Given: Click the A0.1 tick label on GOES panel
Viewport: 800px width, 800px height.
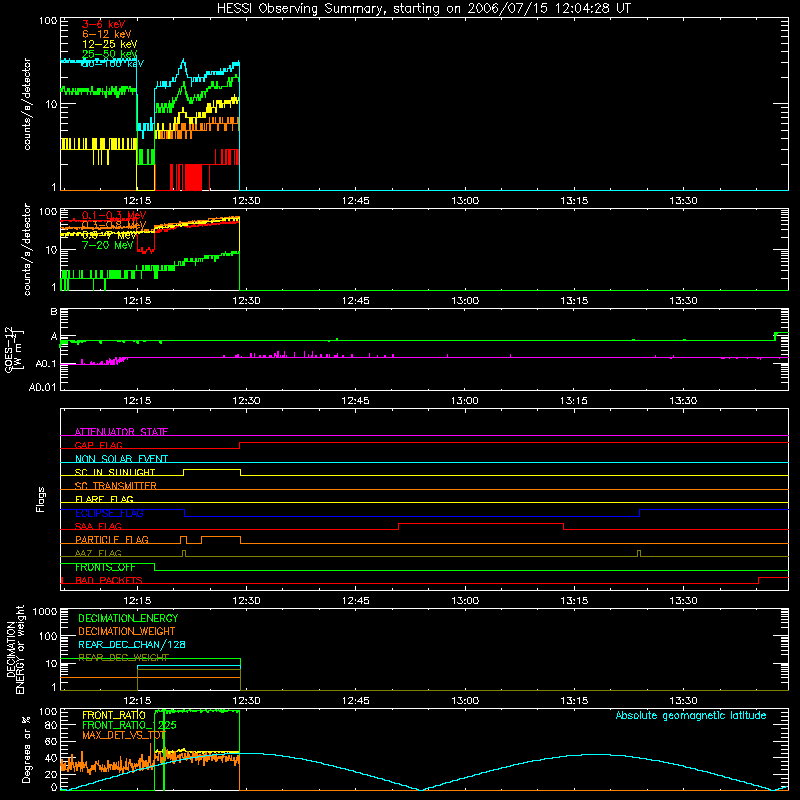Looking at the screenshot, I should 46,364.
